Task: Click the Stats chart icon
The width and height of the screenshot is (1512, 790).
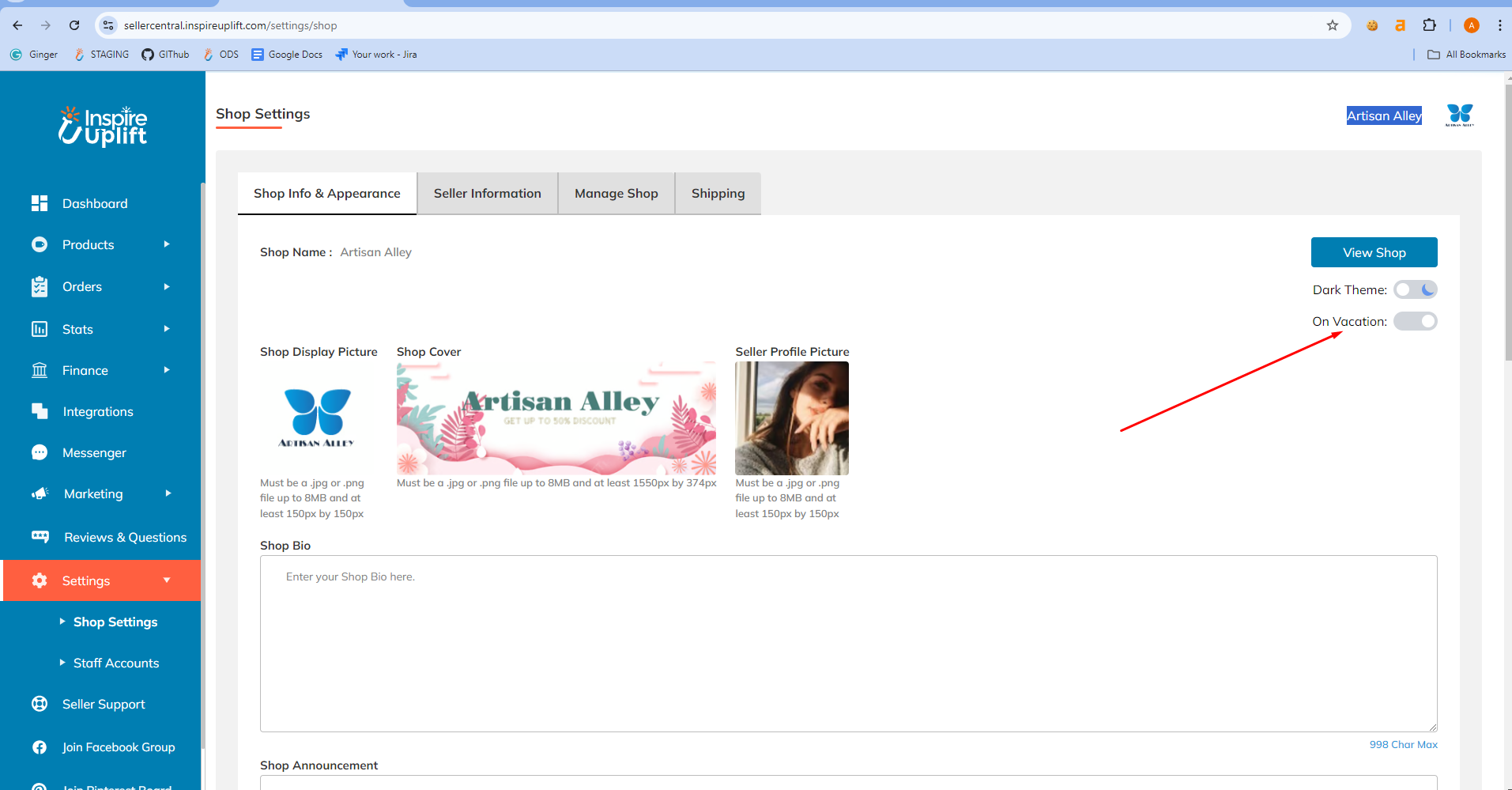Action: pyautogui.click(x=40, y=329)
